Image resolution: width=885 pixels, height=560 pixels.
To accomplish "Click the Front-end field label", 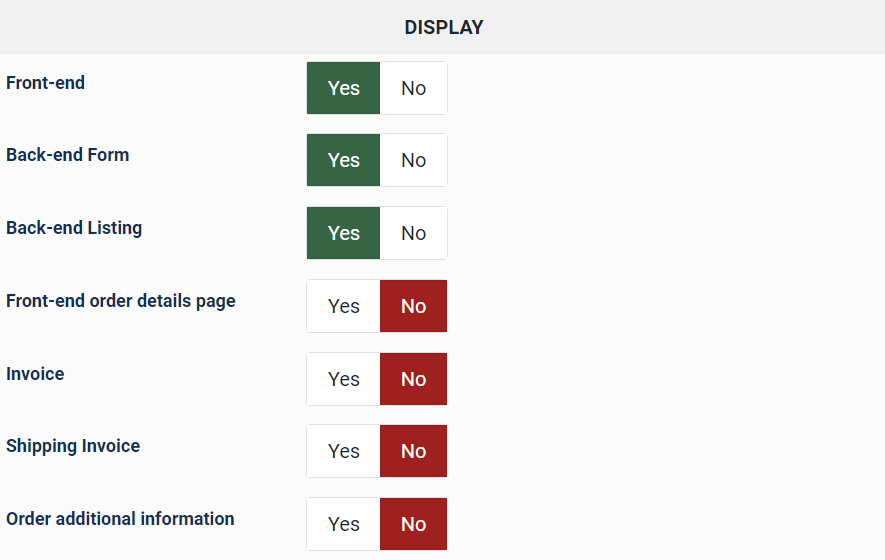I will click(45, 83).
